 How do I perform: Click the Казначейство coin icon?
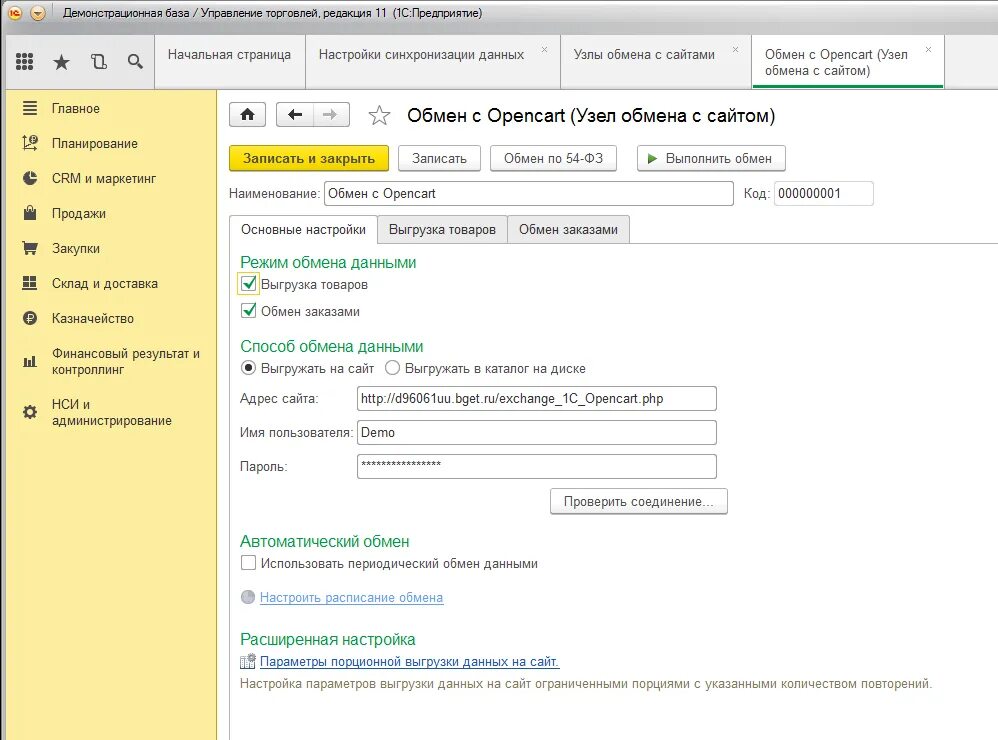(x=30, y=318)
